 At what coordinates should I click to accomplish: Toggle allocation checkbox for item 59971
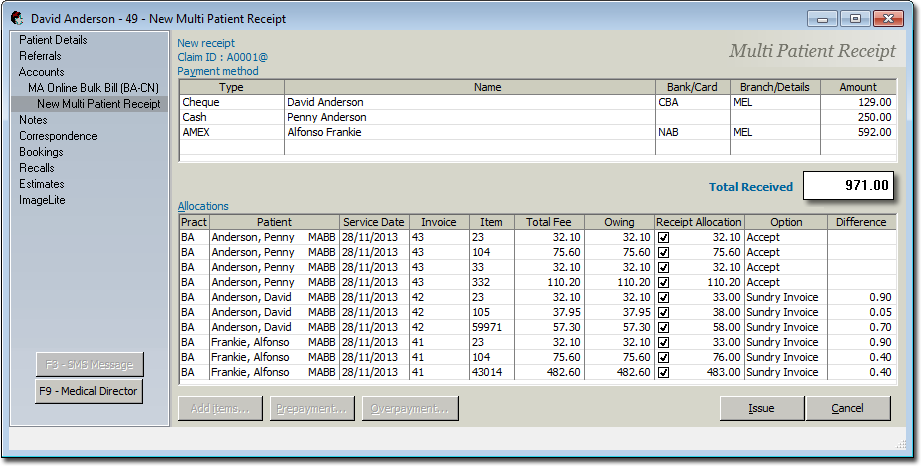pos(664,328)
